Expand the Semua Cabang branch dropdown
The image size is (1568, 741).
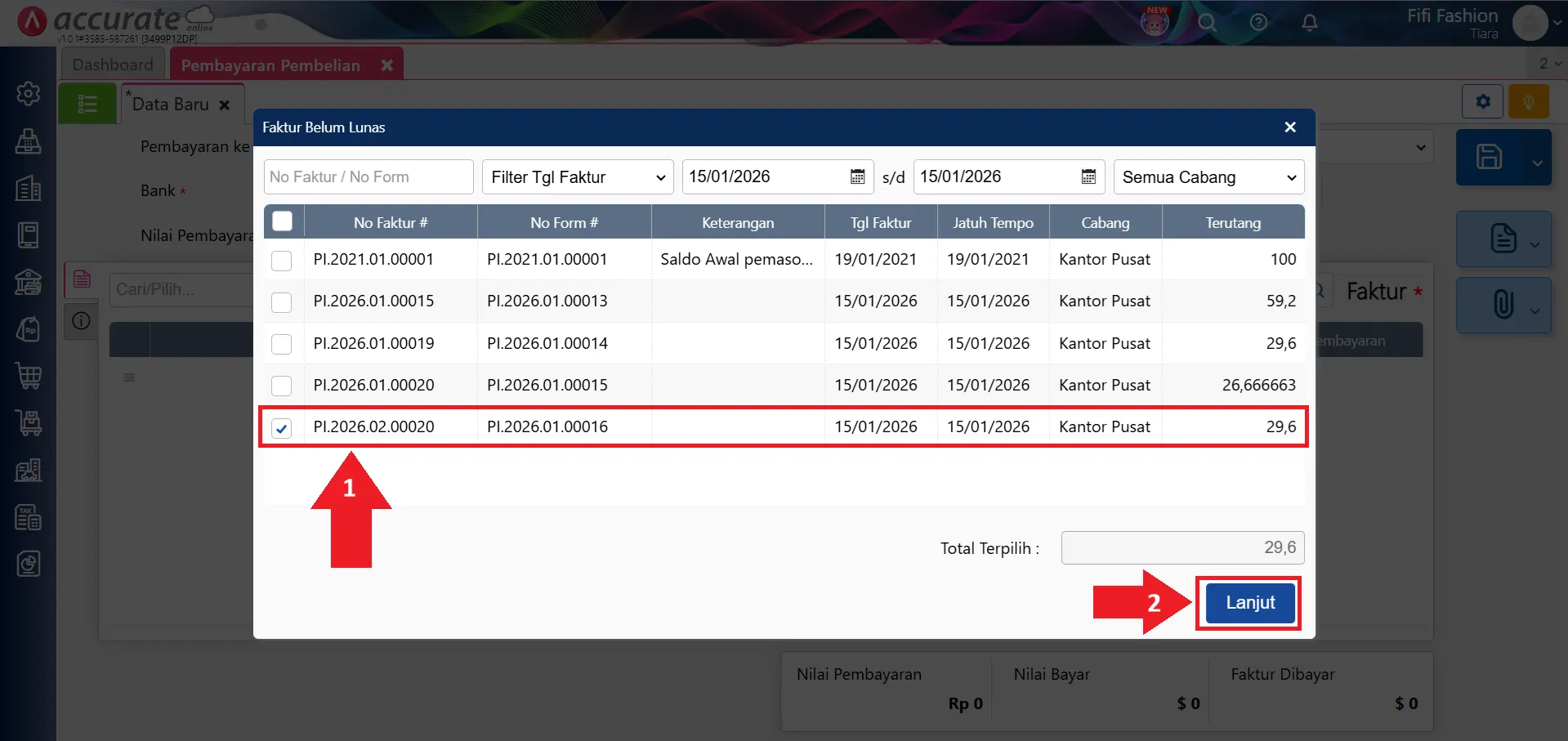point(1208,177)
